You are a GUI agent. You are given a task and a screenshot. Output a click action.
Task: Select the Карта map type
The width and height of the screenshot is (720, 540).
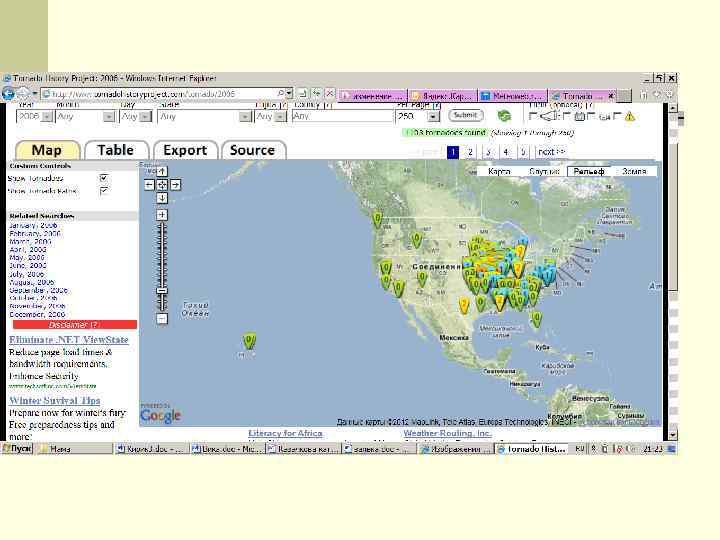pos(499,171)
